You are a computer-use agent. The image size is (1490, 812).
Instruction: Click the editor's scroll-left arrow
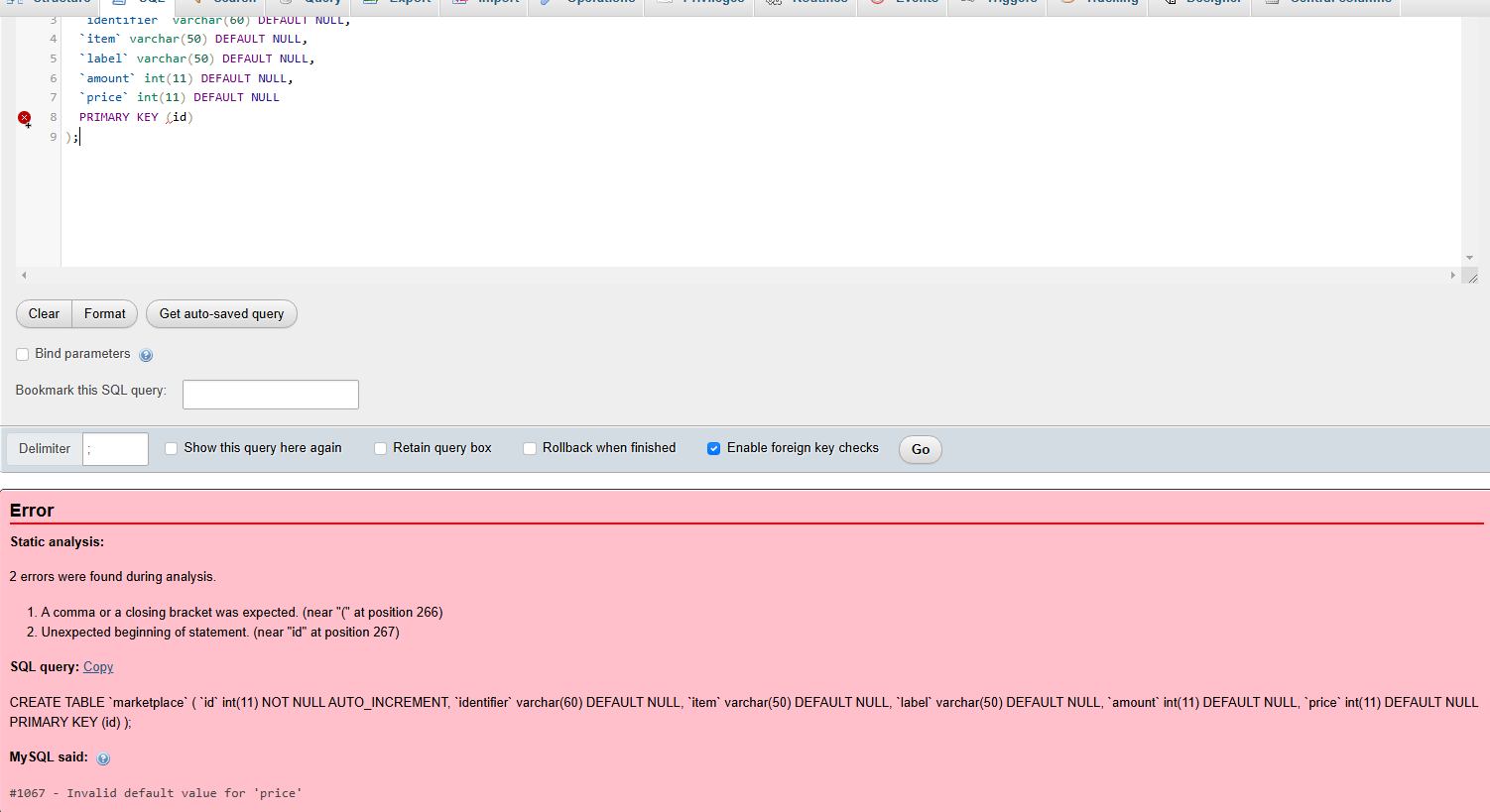[x=24, y=276]
